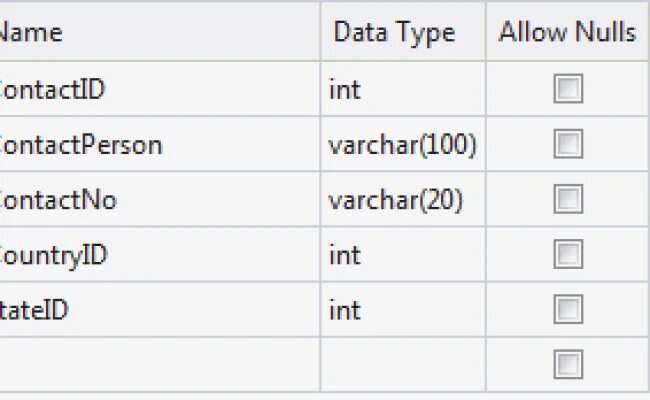This screenshot has height=400, width=650.
Task: Toggle Allow Nulls for StateID row
Action: point(568,309)
